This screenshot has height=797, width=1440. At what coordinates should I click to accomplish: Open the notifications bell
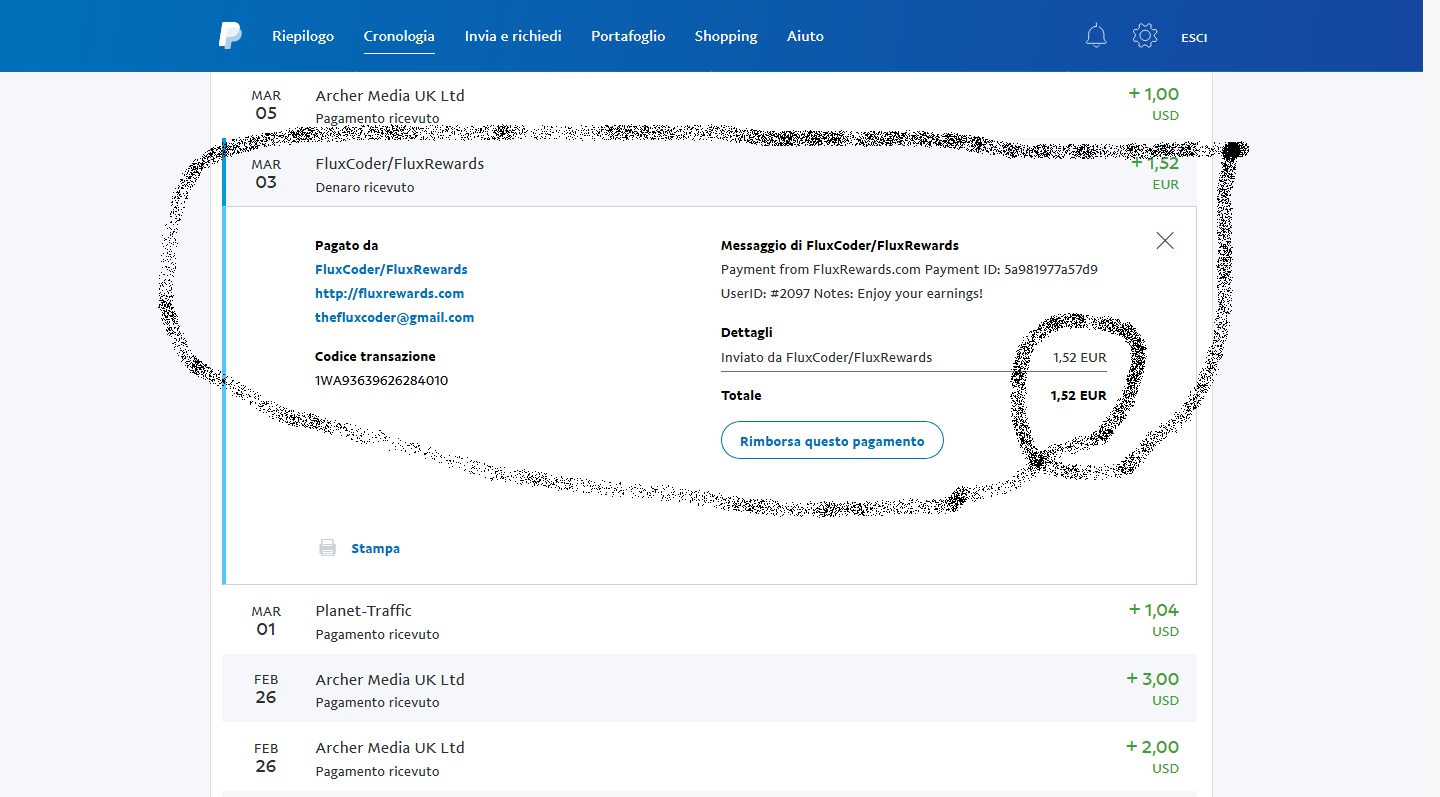click(1096, 36)
